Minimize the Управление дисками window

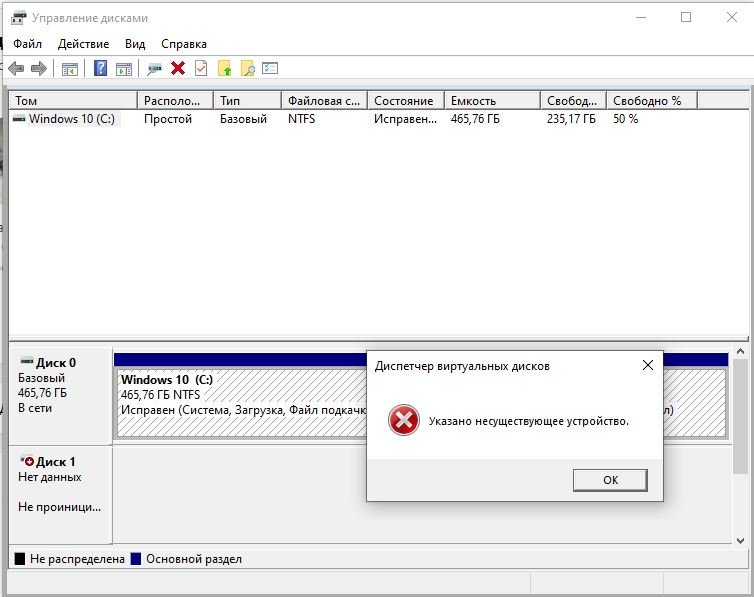pyautogui.click(x=641, y=17)
